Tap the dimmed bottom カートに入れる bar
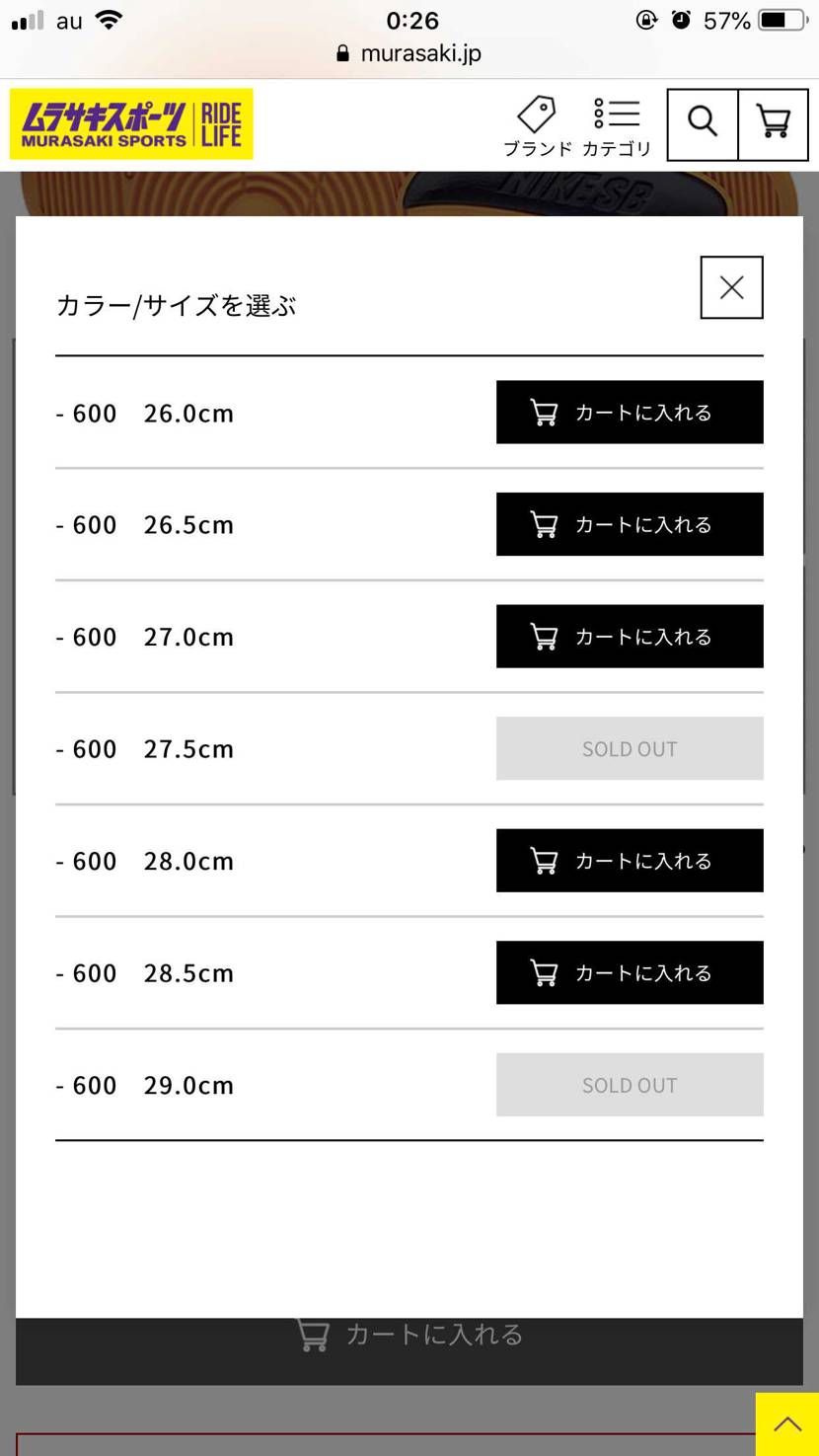The height and width of the screenshot is (1456, 819). pyautogui.click(x=409, y=1351)
